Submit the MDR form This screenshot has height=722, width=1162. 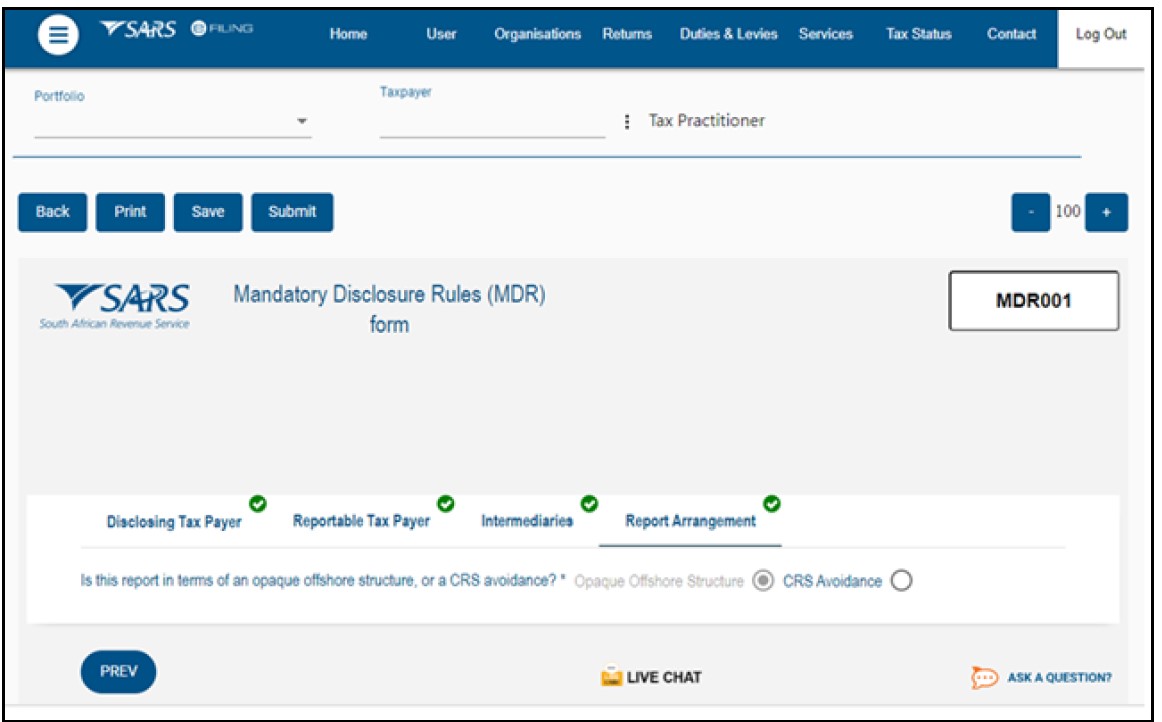pyautogui.click(x=292, y=212)
